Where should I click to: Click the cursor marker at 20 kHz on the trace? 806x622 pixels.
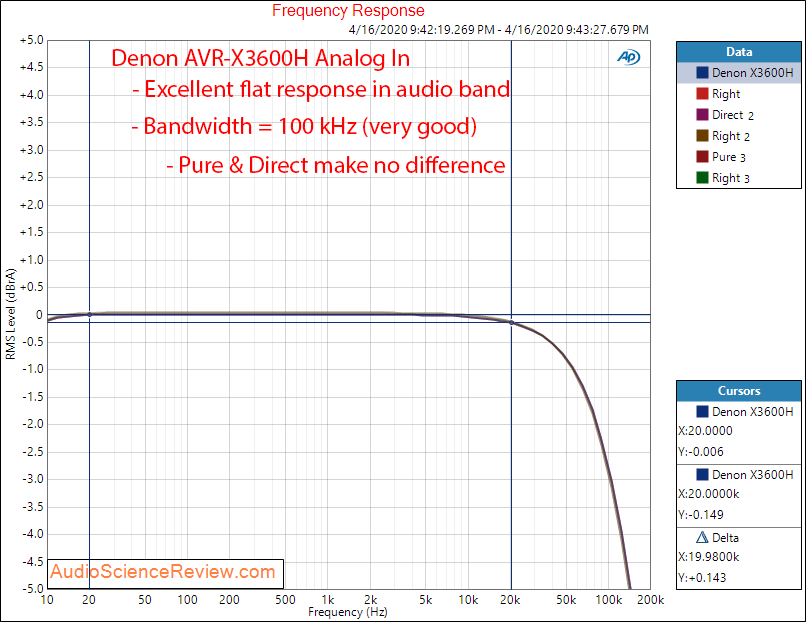pos(511,323)
